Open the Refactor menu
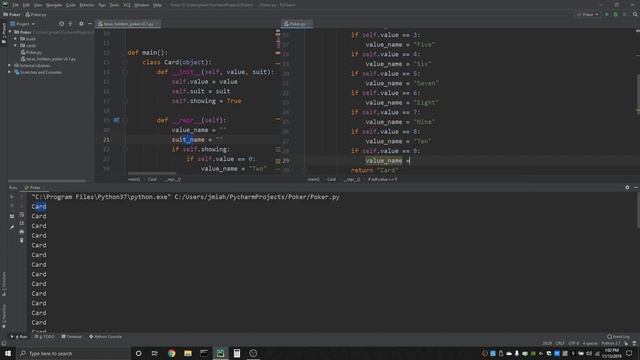The width and height of the screenshot is (640, 360). click(x=87, y=5)
